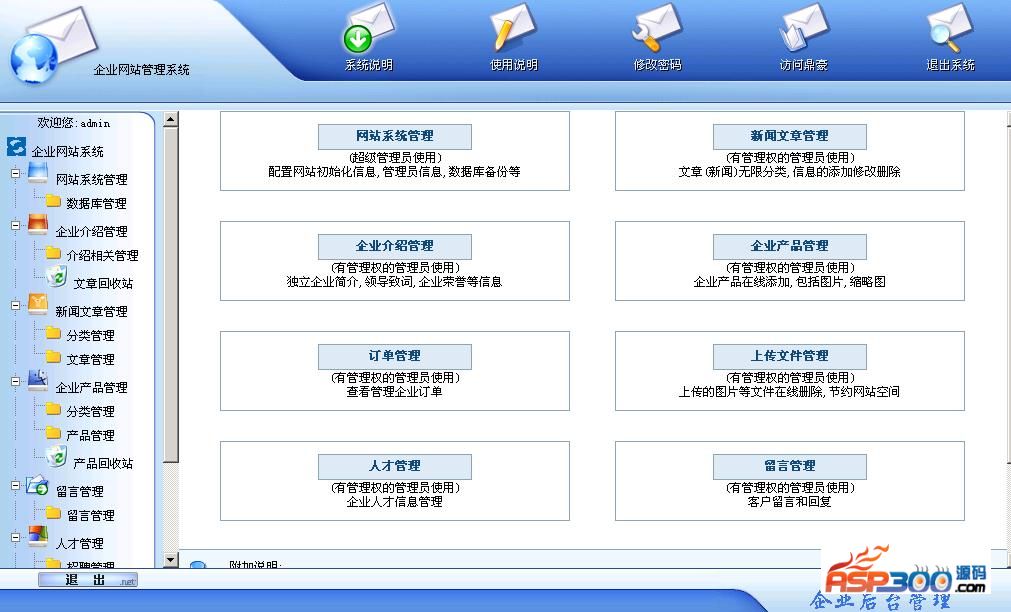Collapse the 企业介绍管理 tree node
1011x612 pixels.
click(x=15, y=226)
